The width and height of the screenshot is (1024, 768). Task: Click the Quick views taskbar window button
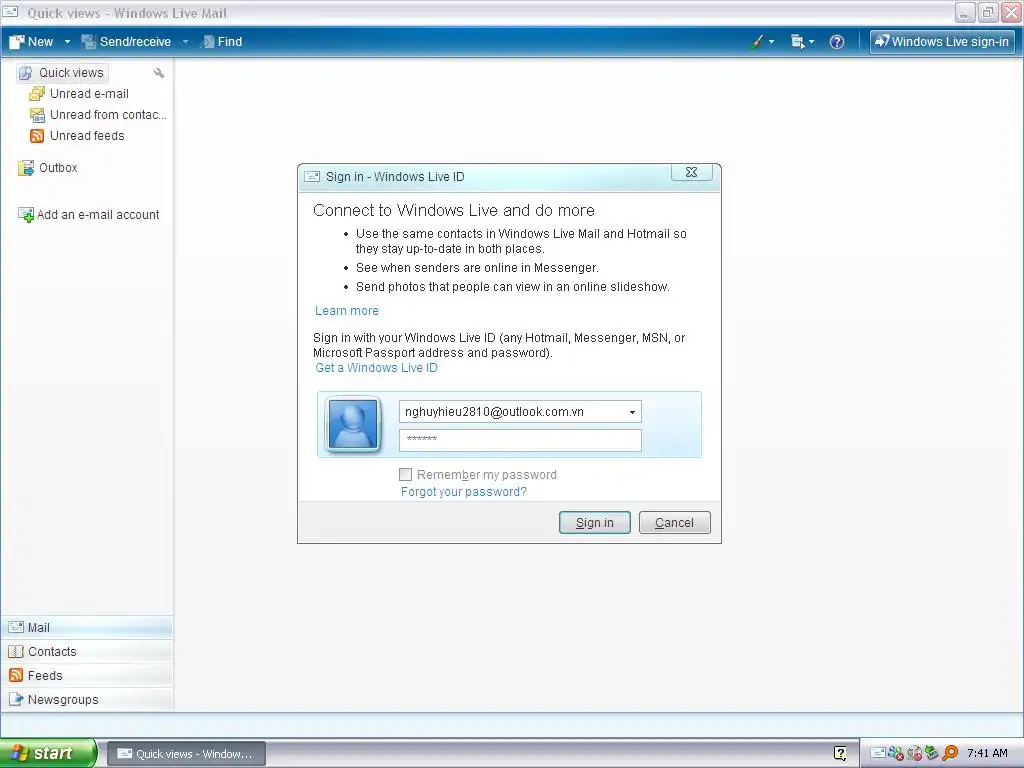click(x=186, y=754)
